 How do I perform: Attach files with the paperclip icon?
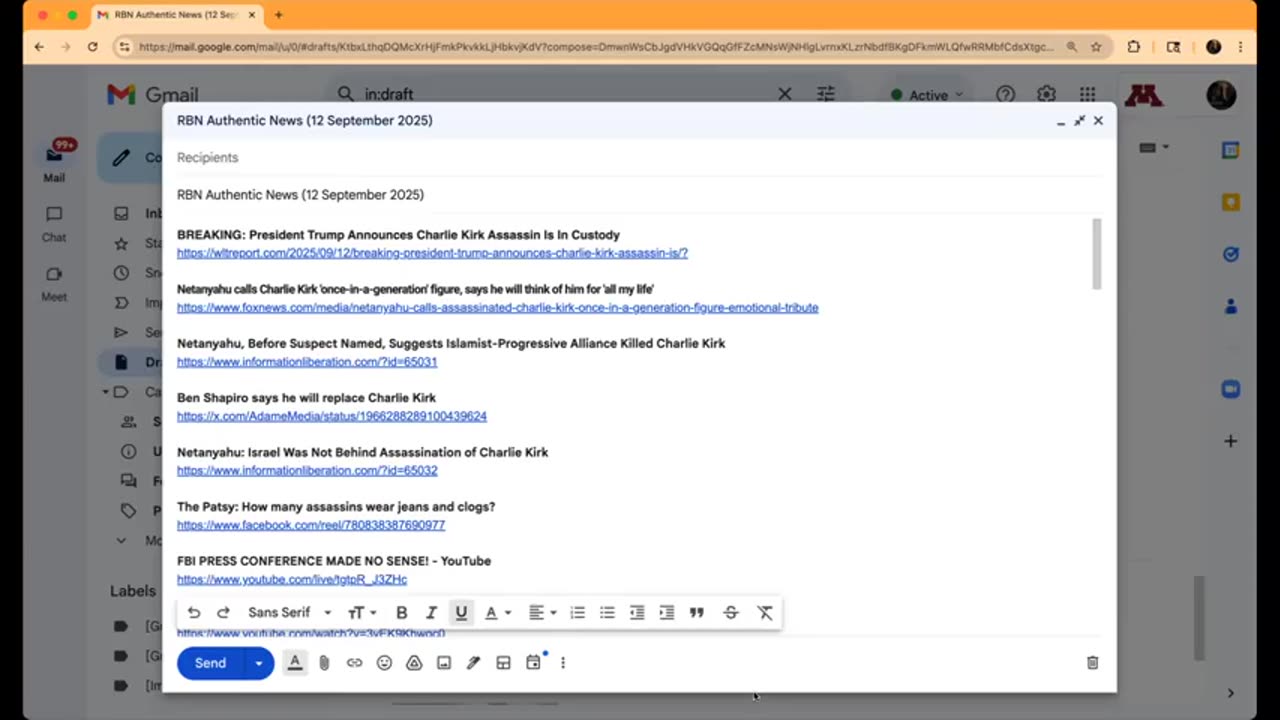pos(324,663)
